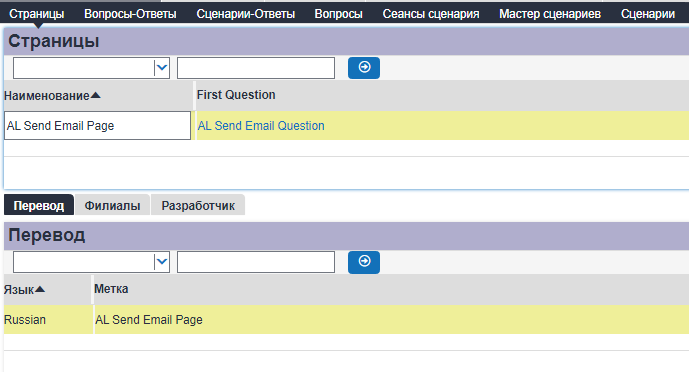This screenshot has width=689, height=372.
Task: Sort Язык column using its arrow indicator
Action: click(40, 289)
